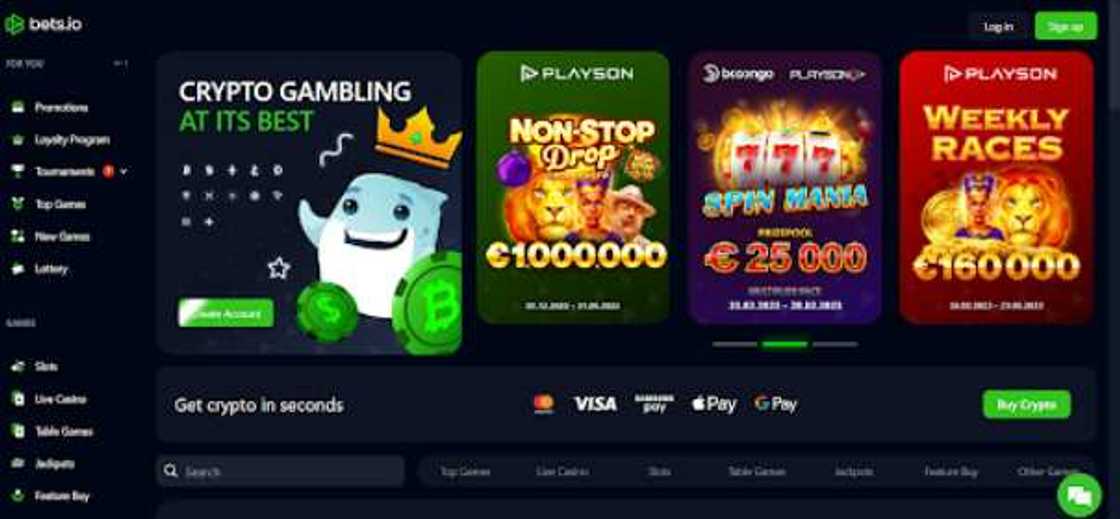The height and width of the screenshot is (519, 1120).
Task: Open the Live Casino card icon
Action: (x=18, y=399)
